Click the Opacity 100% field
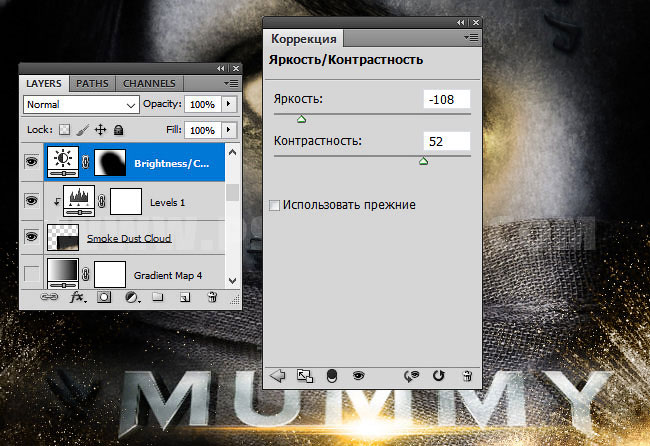The height and width of the screenshot is (446, 650). coord(203,104)
